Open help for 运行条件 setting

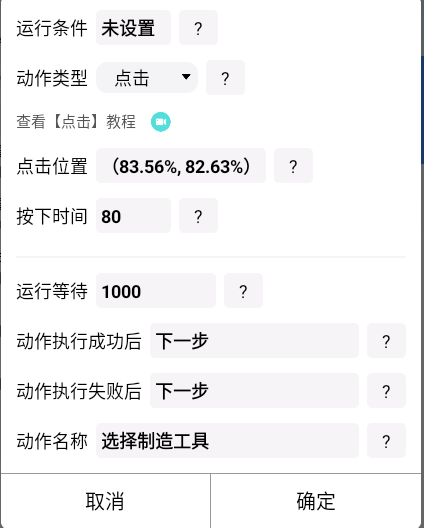pos(198,28)
